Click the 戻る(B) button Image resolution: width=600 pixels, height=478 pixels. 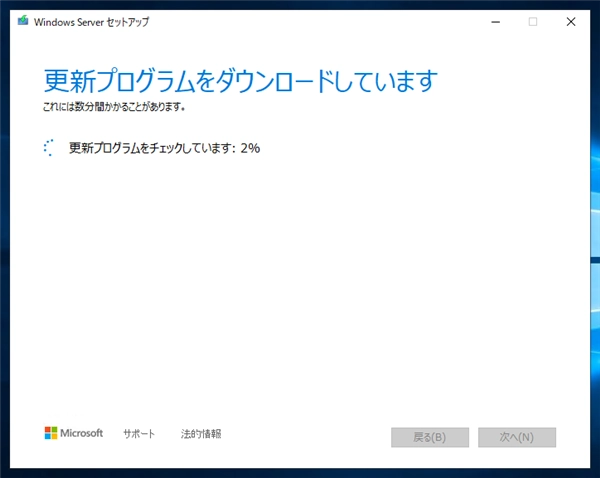point(430,437)
